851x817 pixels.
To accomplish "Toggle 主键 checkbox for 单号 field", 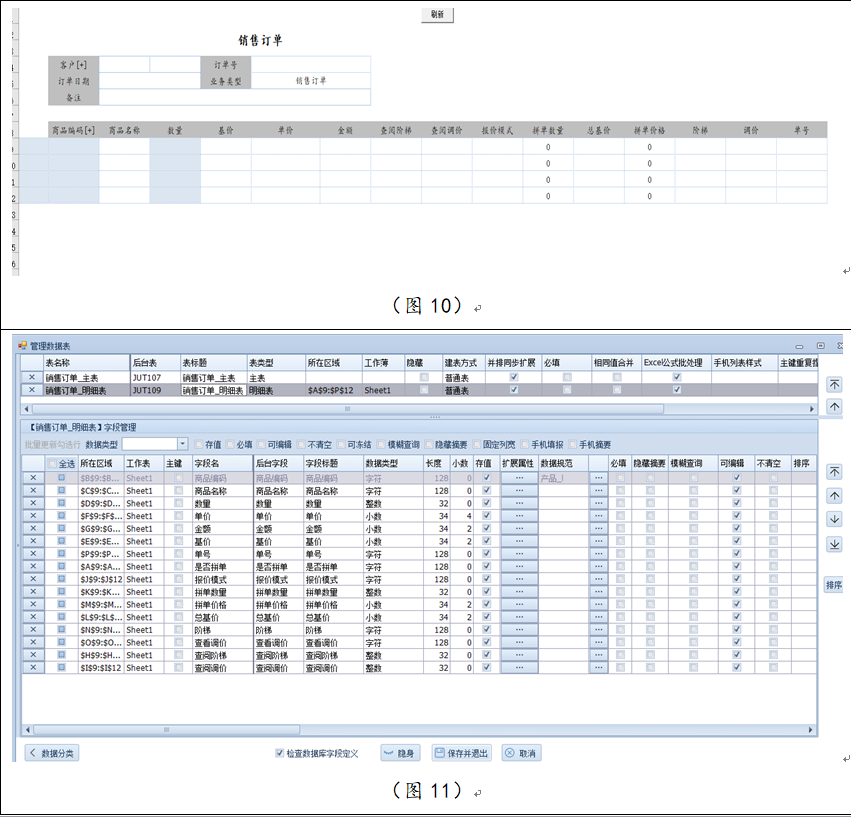I will [x=178, y=554].
